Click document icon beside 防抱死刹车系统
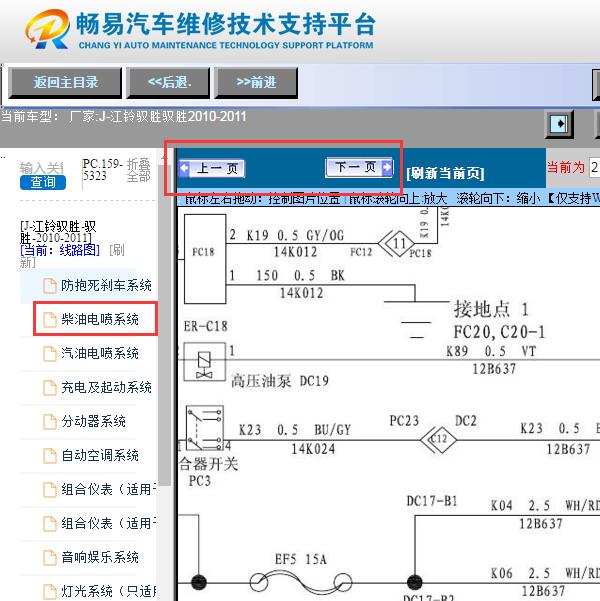Image resolution: width=600 pixels, height=601 pixels. click(x=50, y=286)
